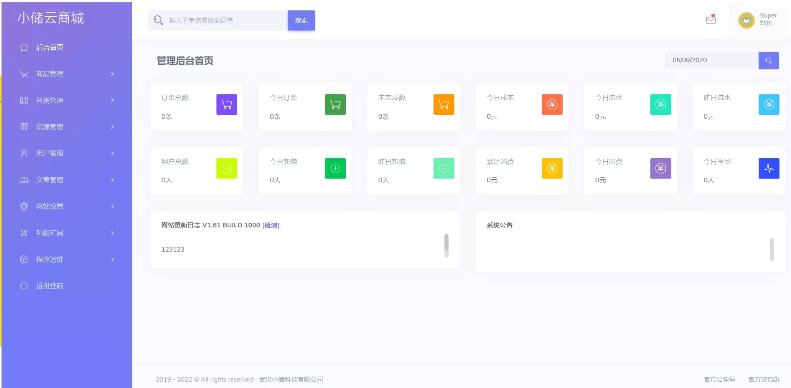
Task: Click the 小储云商城 logo title
Action: pyautogui.click(x=50, y=18)
